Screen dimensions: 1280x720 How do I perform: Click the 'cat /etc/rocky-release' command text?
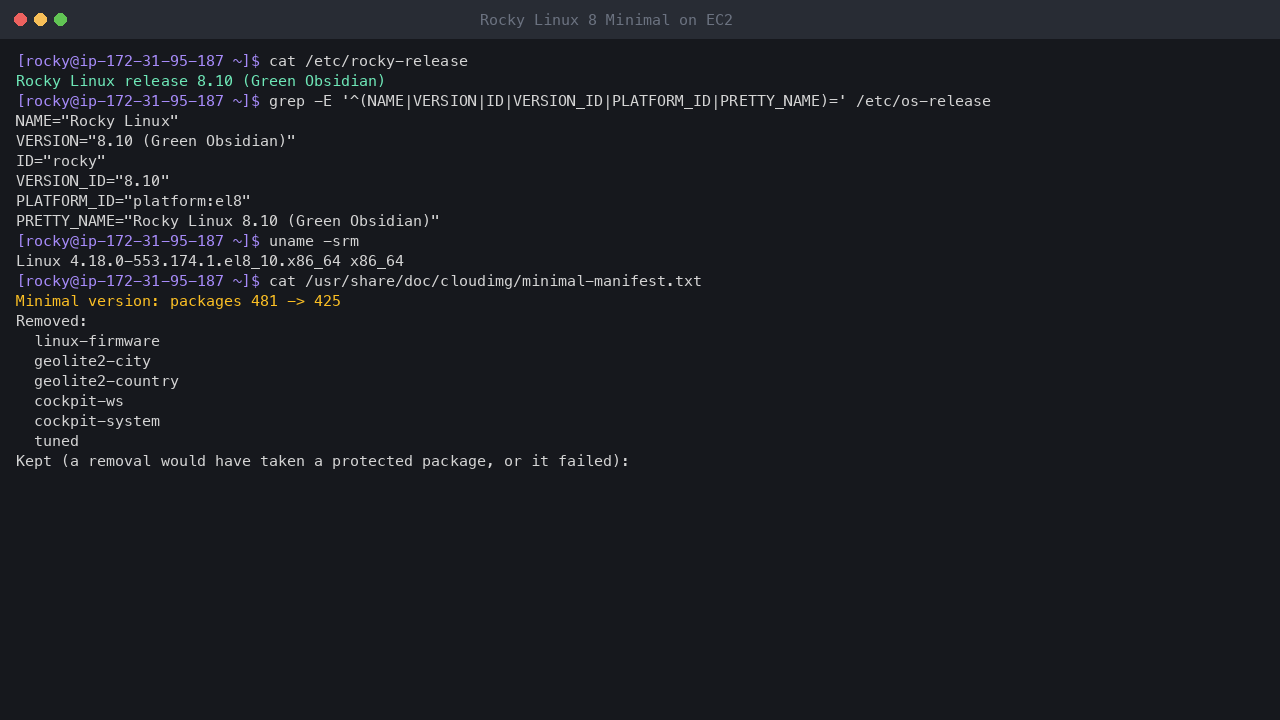click(x=368, y=61)
